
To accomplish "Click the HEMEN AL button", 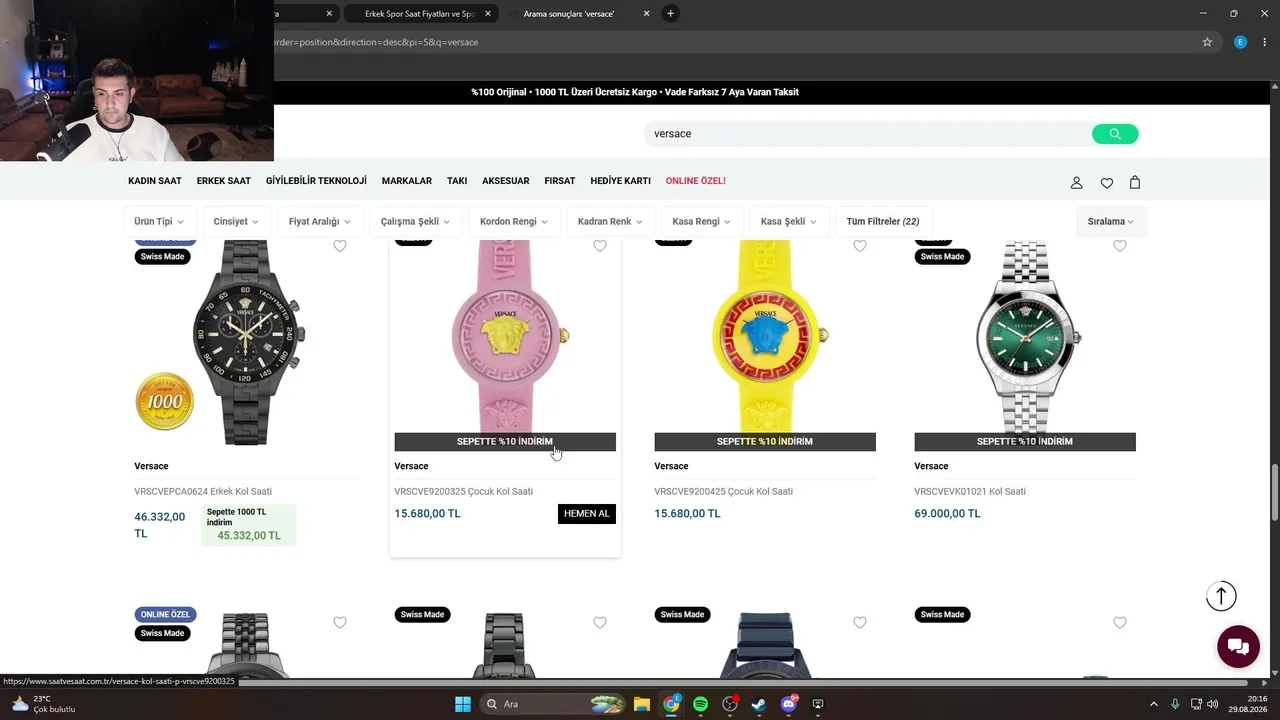I will (x=587, y=514).
